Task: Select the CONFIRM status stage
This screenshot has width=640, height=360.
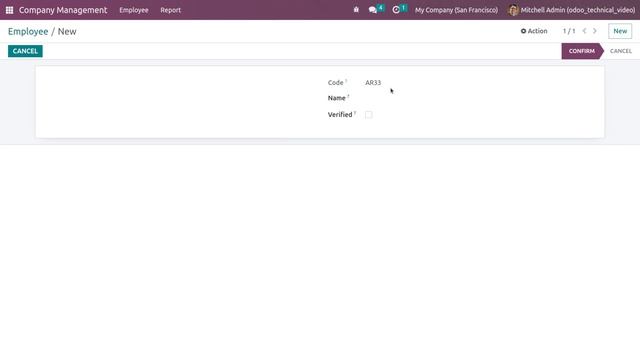Action: (582, 51)
